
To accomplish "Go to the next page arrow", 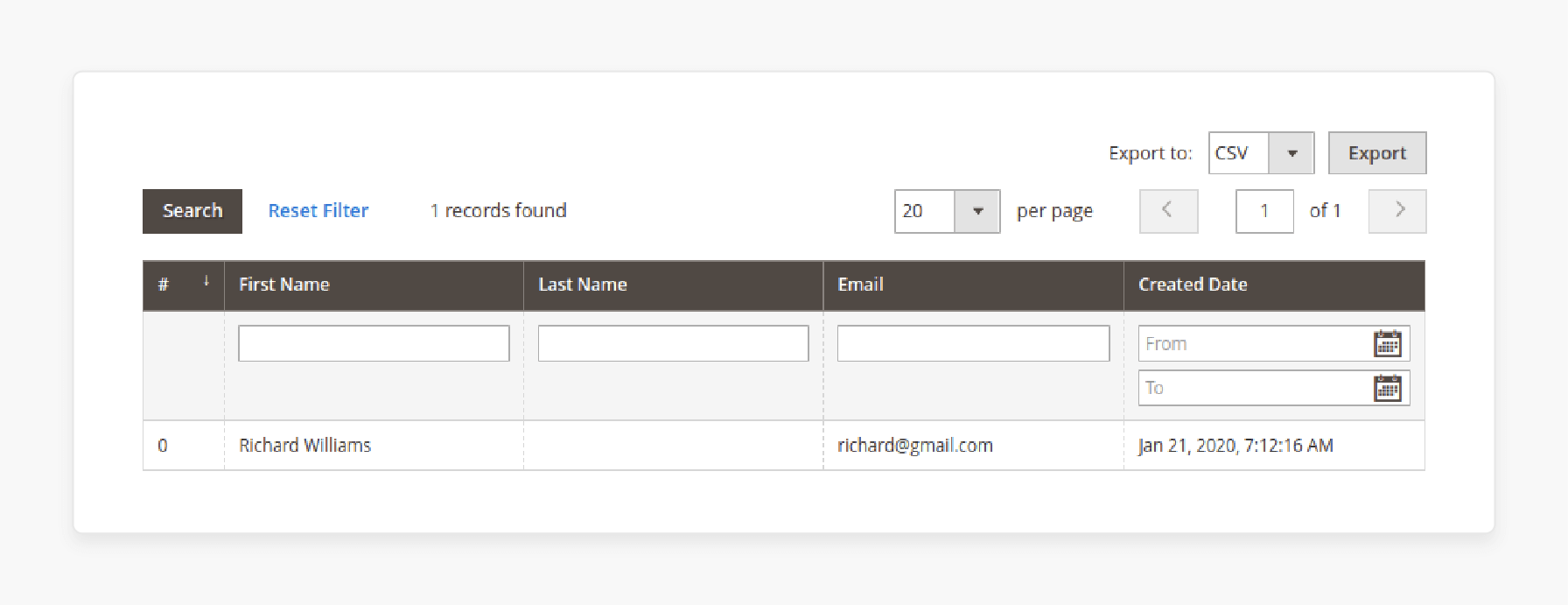I will [x=1397, y=211].
